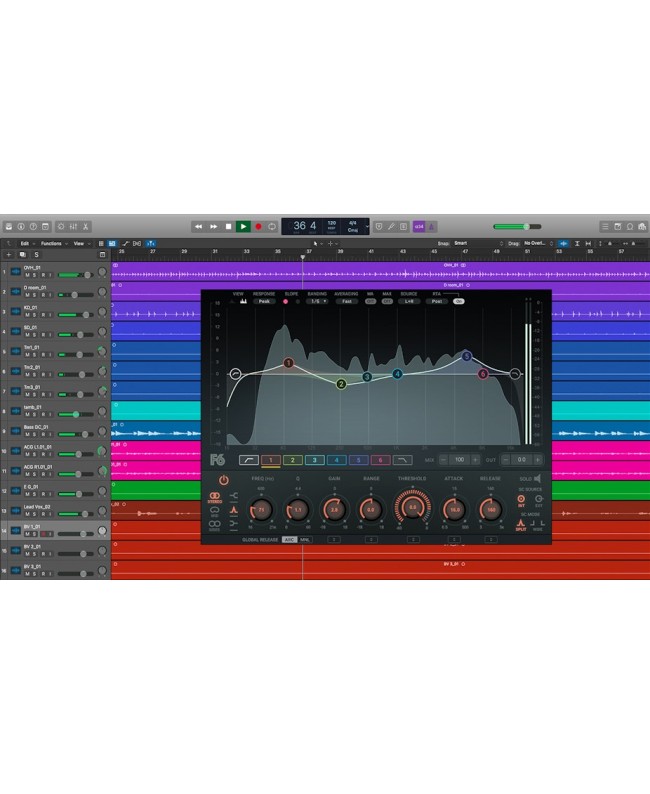This screenshot has height=794, width=650.
Task: Click EQ node 5 on the F6 graph
Action: [467, 356]
